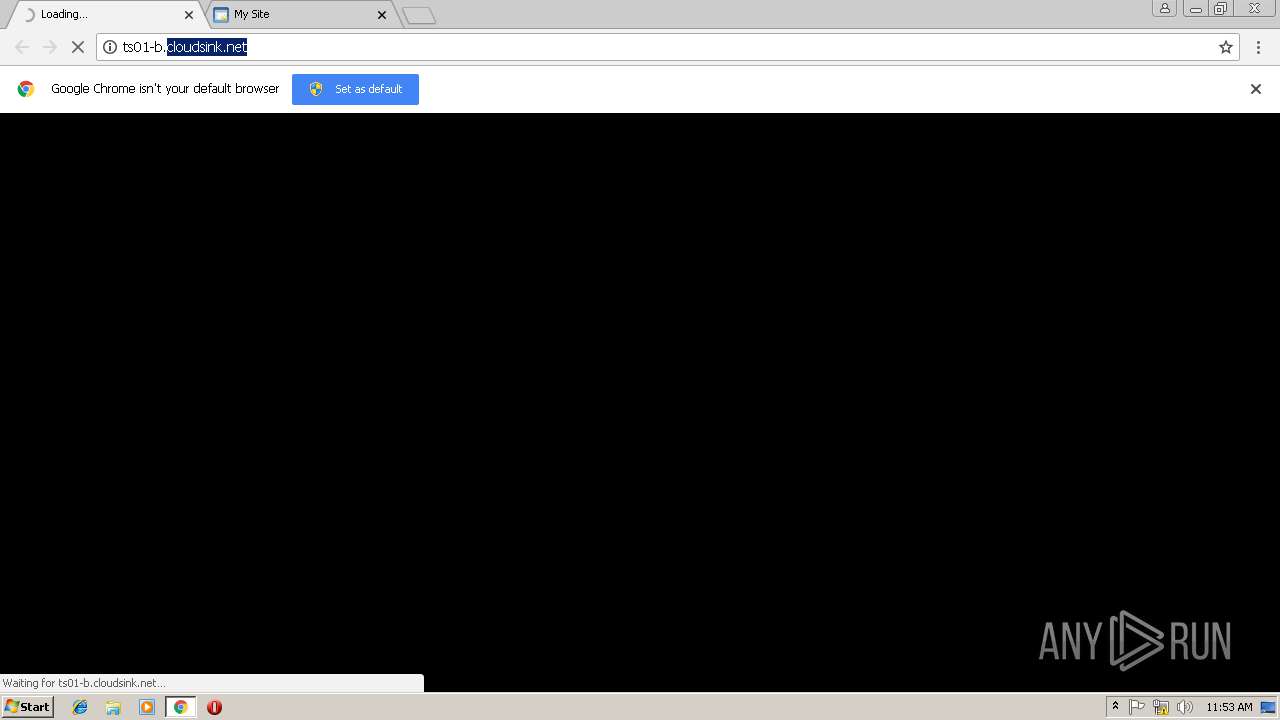Select the Chrome taskbar button
The height and width of the screenshot is (720, 1280).
(x=180, y=707)
